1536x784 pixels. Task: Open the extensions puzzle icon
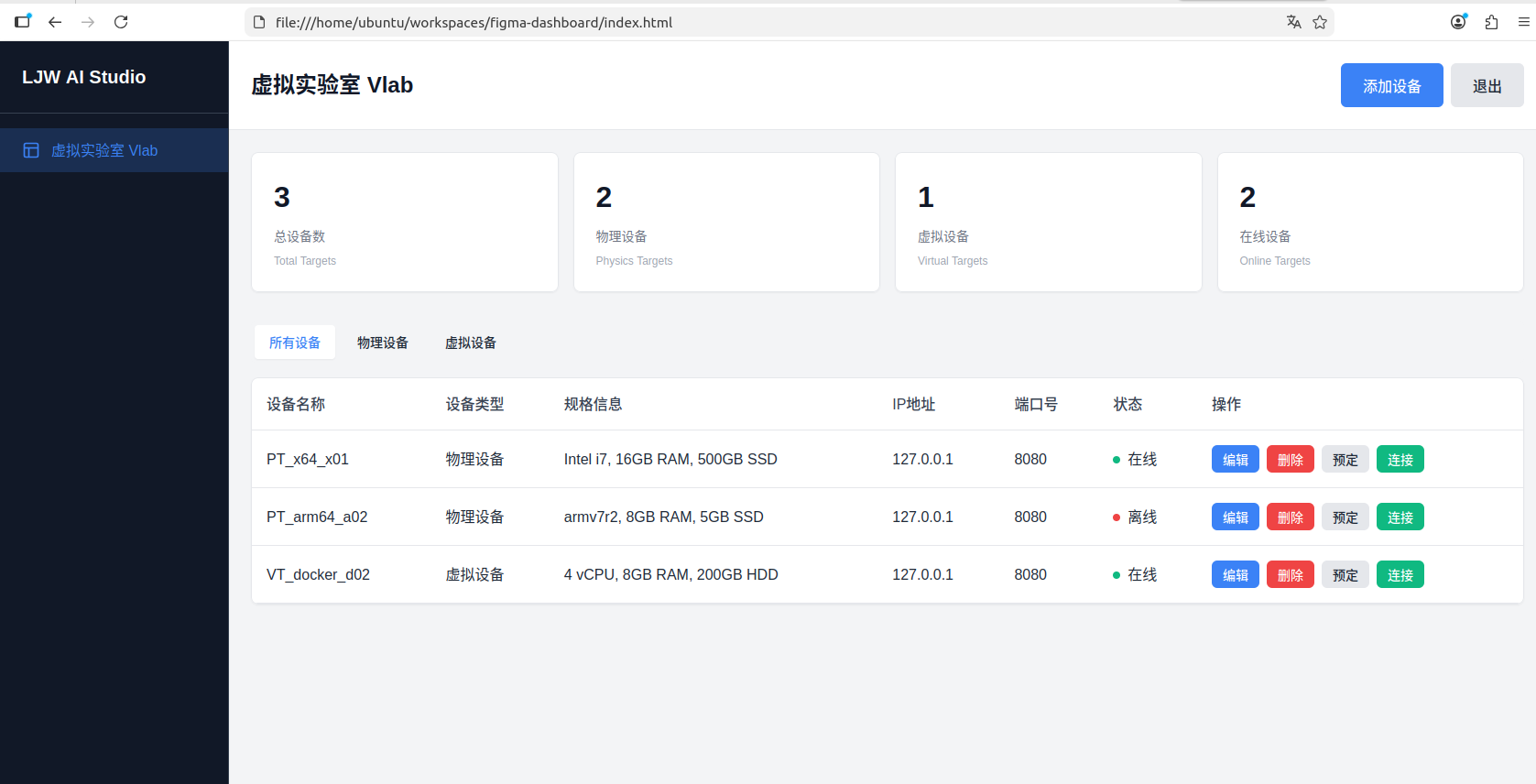(x=1491, y=22)
